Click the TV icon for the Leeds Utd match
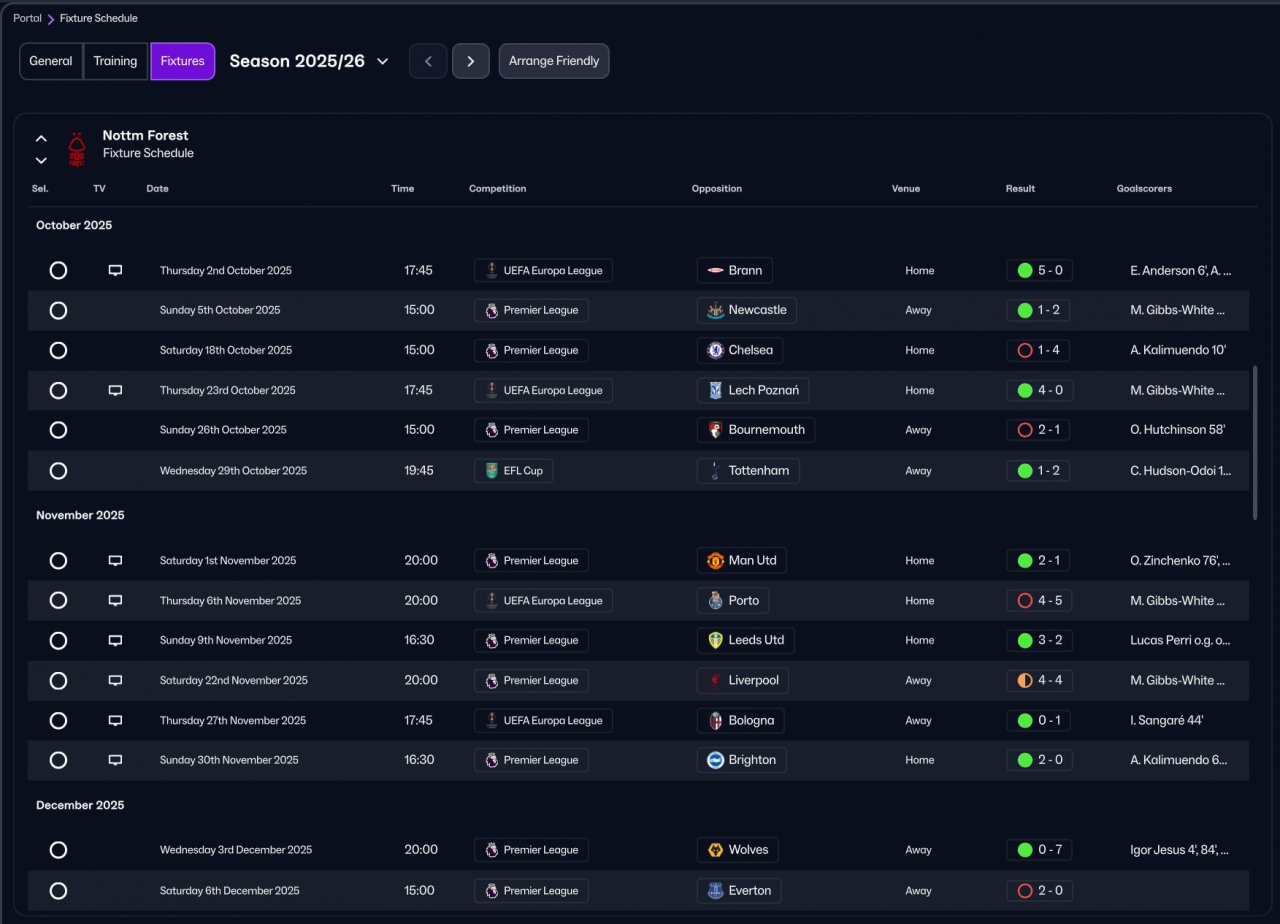This screenshot has width=1280, height=924. pyautogui.click(x=115, y=640)
